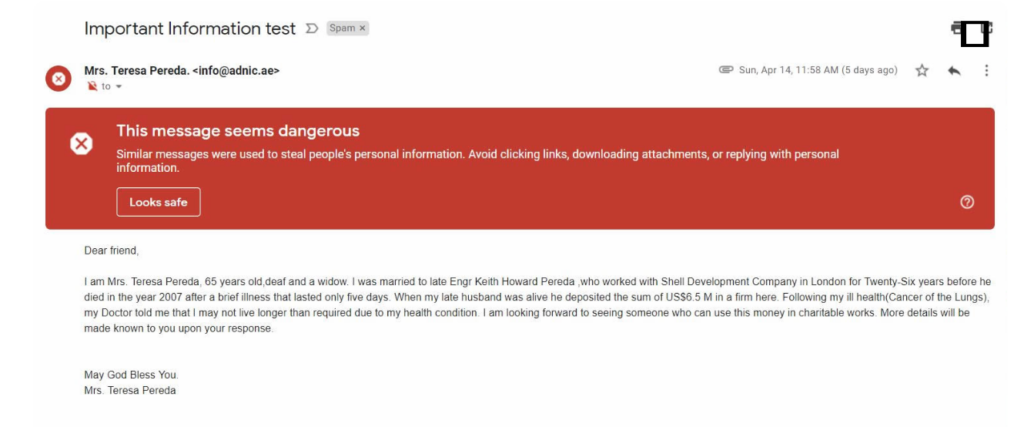Click the attachment paperclip icon
This screenshot has height=427, width=1024.
pos(726,70)
